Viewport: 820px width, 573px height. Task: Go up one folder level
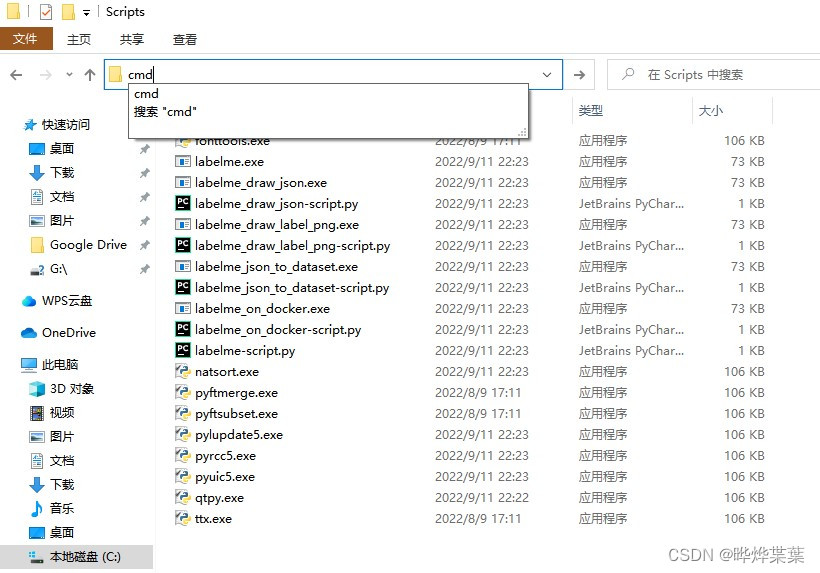tap(90, 75)
